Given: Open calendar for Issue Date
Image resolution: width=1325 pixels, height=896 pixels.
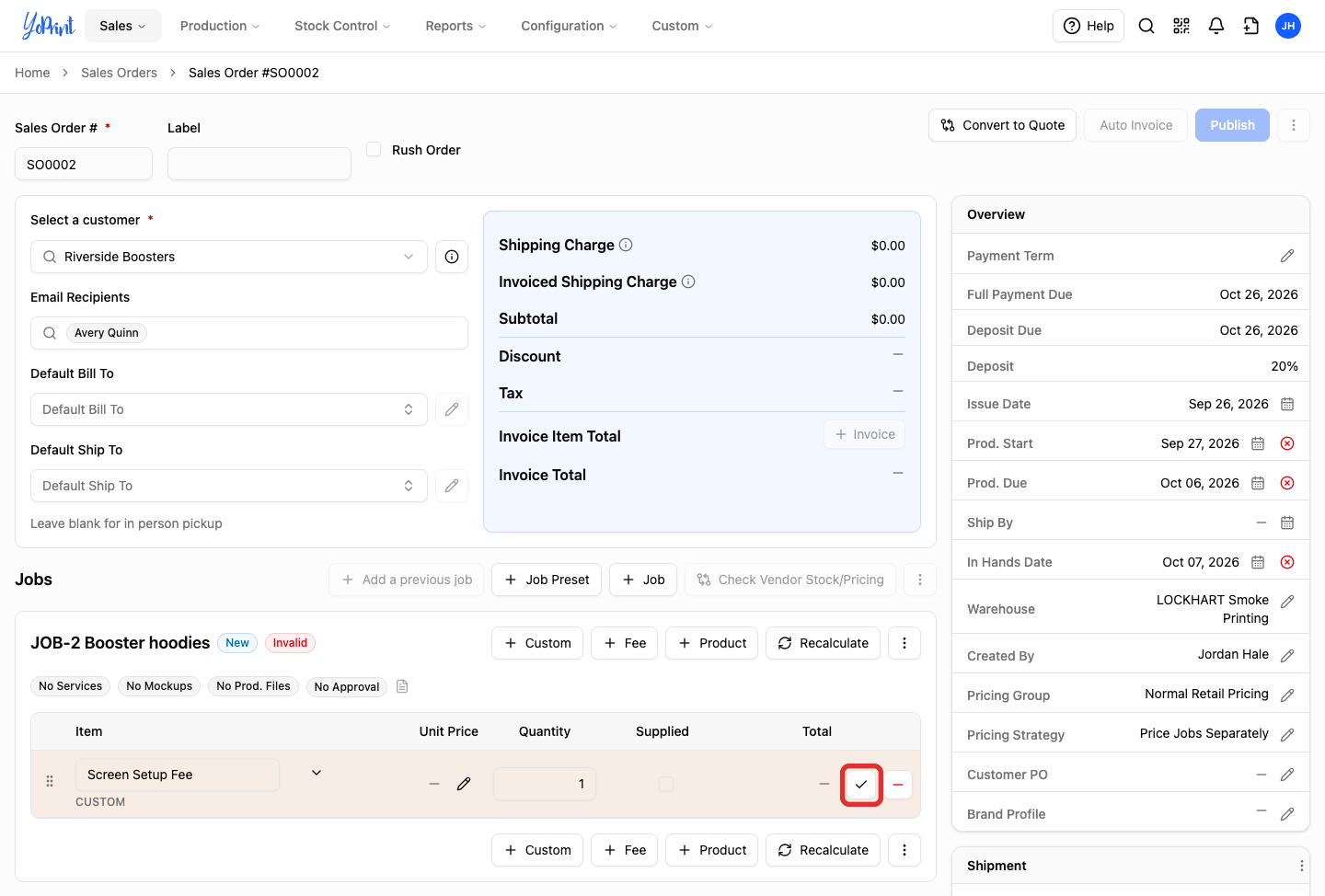Looking at the screenshot, I should (x=1287, y=404).
